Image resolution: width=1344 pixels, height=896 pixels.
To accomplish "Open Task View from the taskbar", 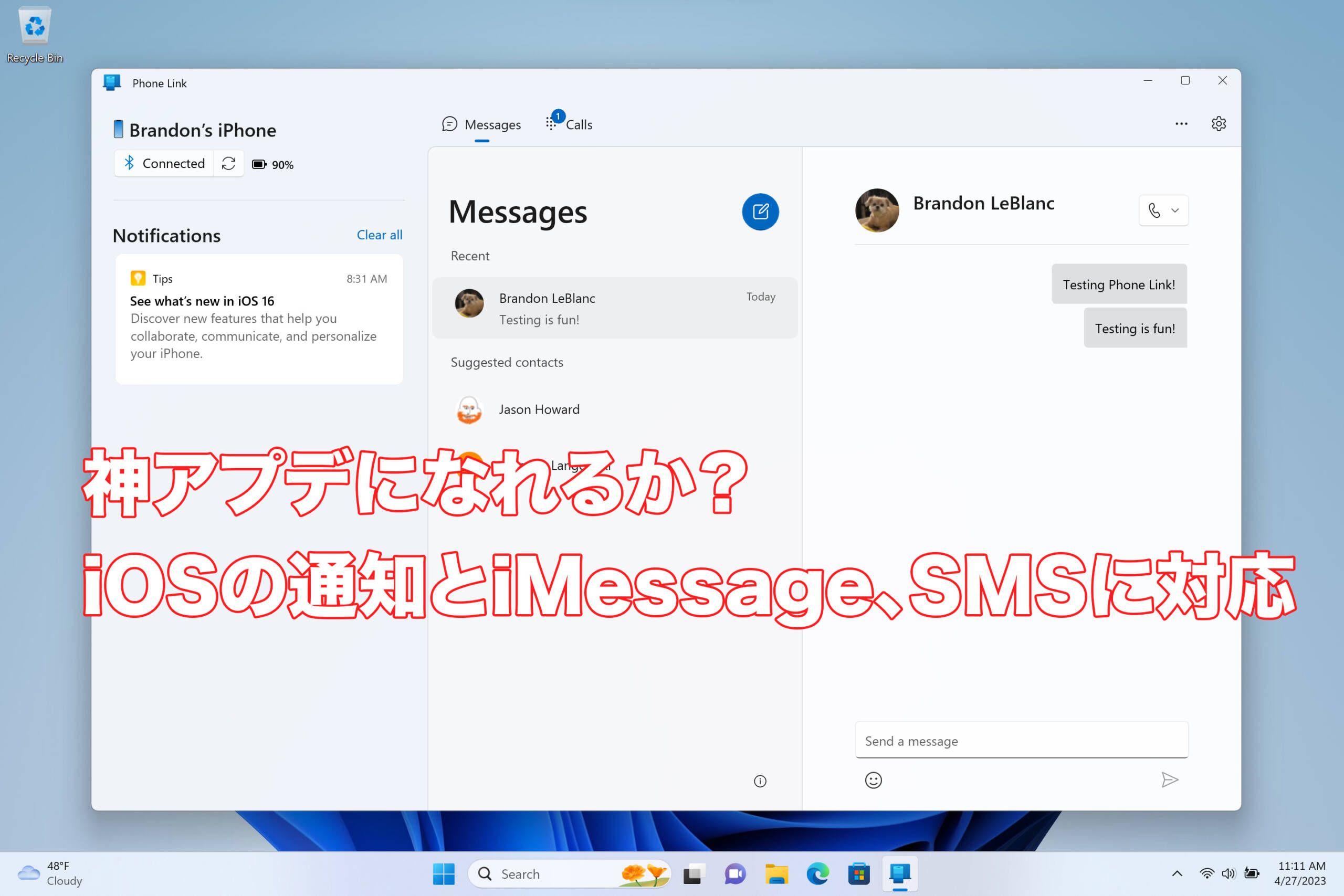I will 693,874.
